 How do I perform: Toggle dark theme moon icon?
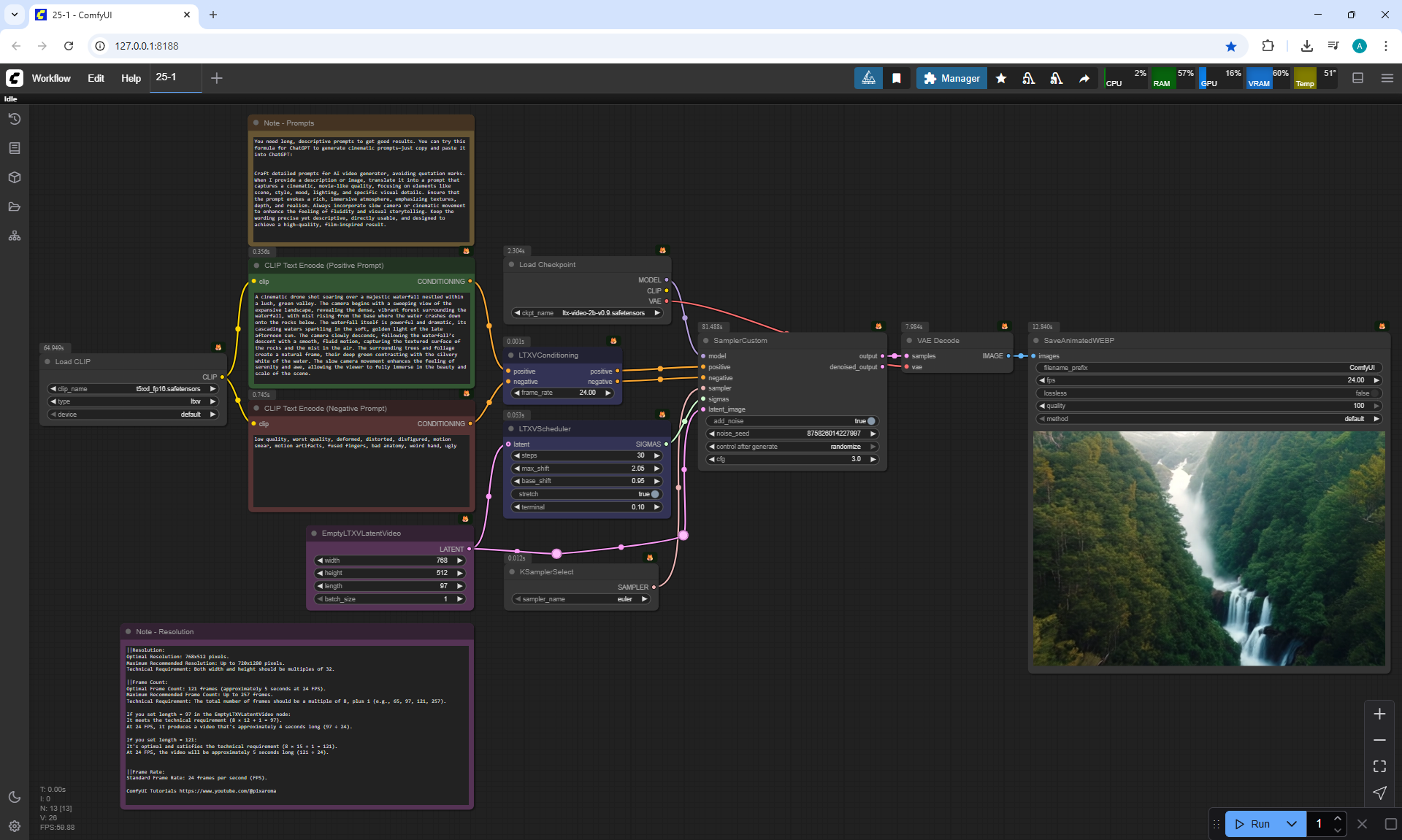[x=14, y=797]
